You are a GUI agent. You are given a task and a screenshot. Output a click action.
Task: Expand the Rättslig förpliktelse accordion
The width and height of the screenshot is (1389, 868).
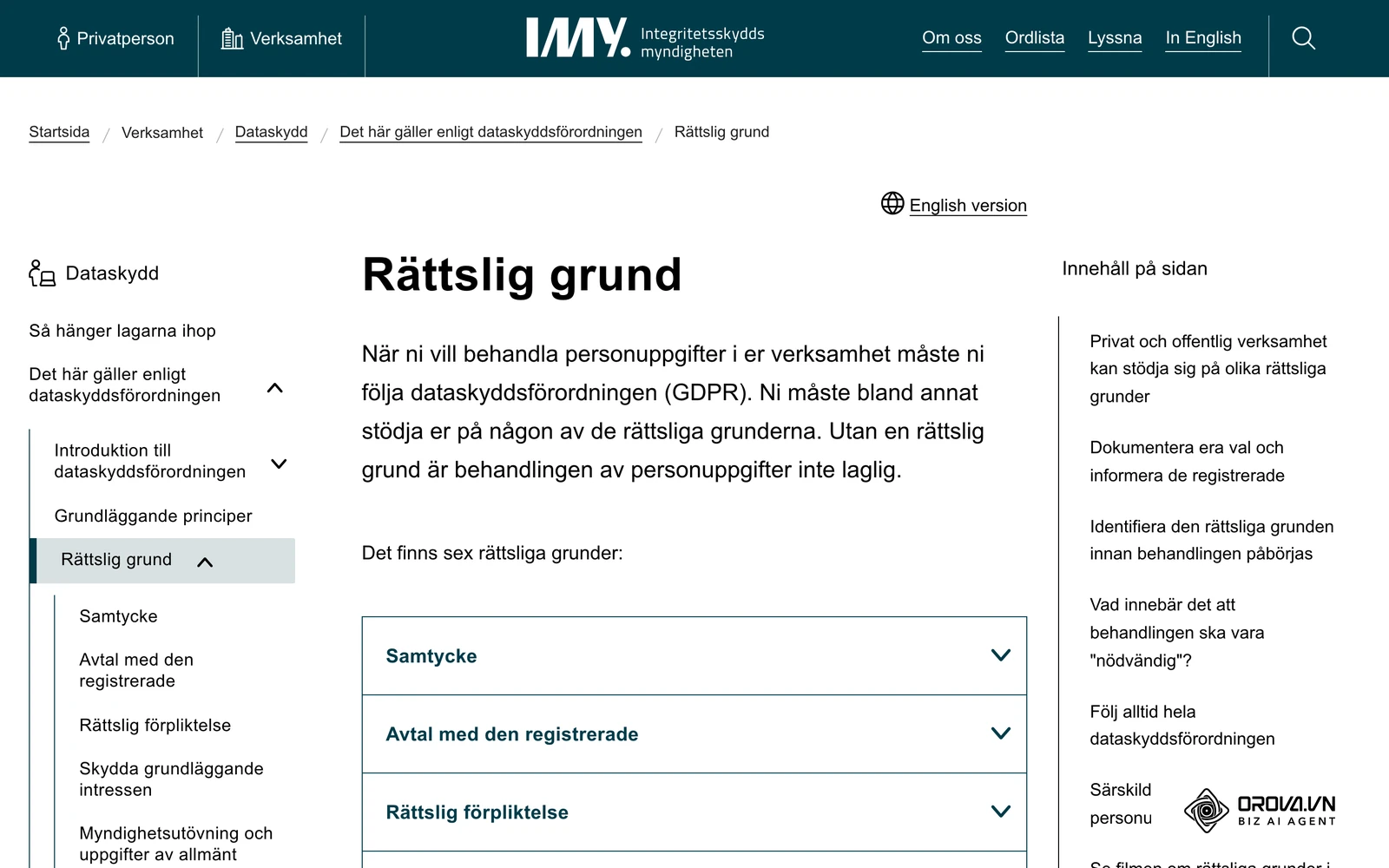(694, 812)
